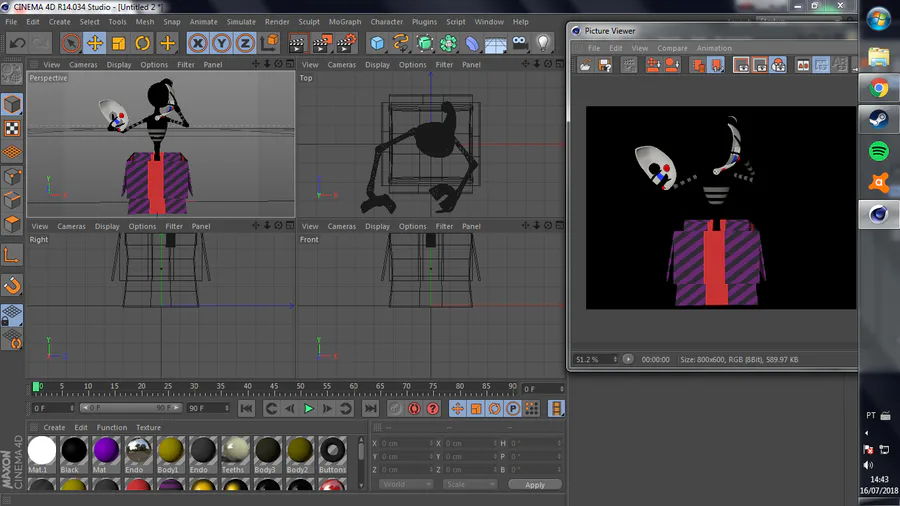Screen dimensions: 900x506
Task: Select the Scale tool icon
Action: (119, 43)
